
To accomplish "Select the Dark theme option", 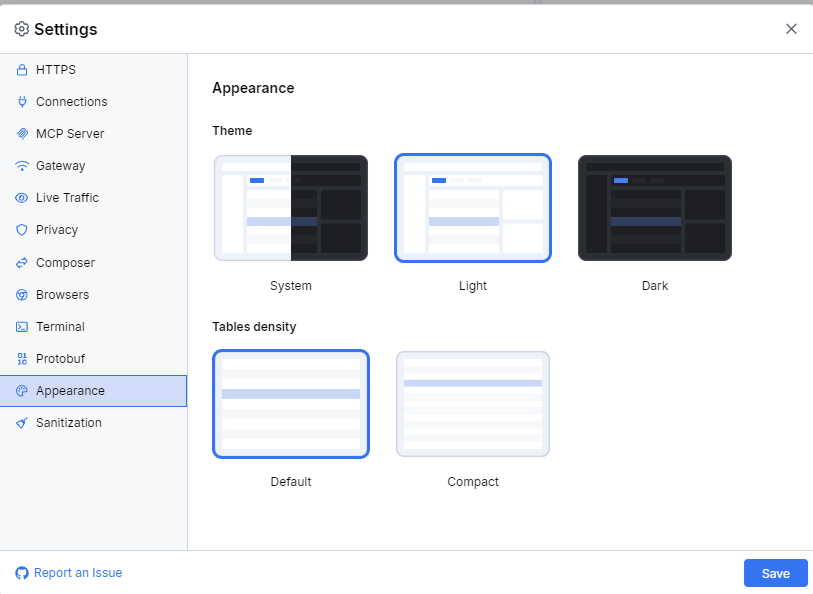I will point(654,208).
